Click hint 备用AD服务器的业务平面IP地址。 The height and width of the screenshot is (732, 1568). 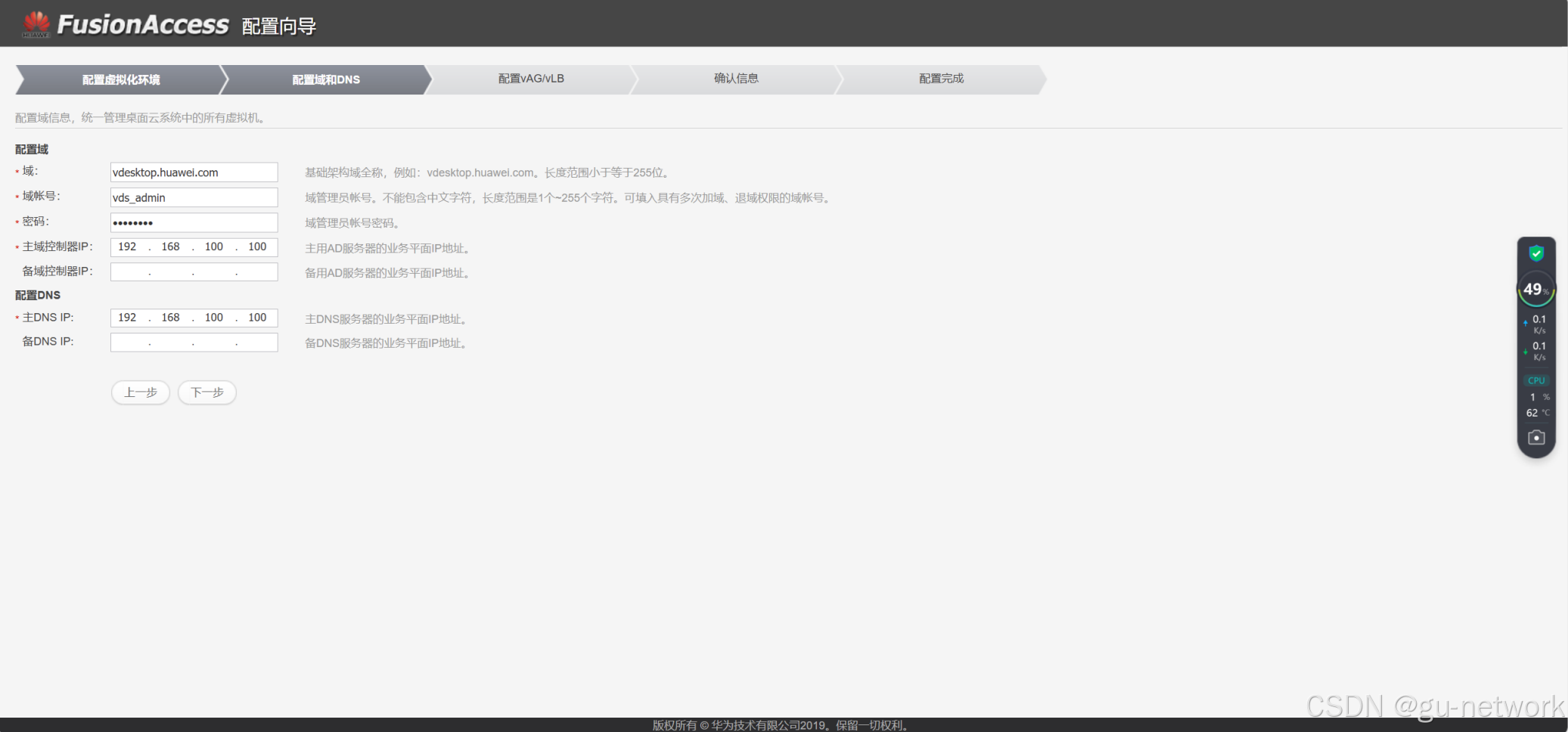coord(388,273)
